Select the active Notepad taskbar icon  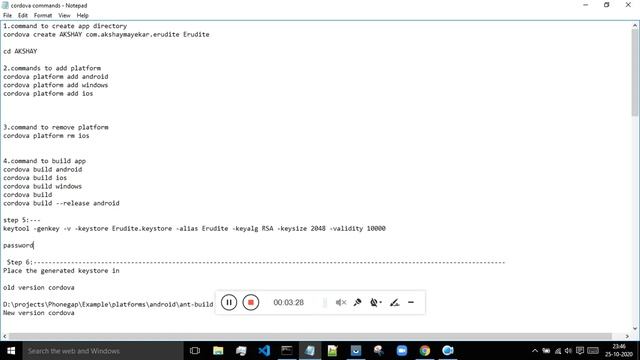point(310,351)
